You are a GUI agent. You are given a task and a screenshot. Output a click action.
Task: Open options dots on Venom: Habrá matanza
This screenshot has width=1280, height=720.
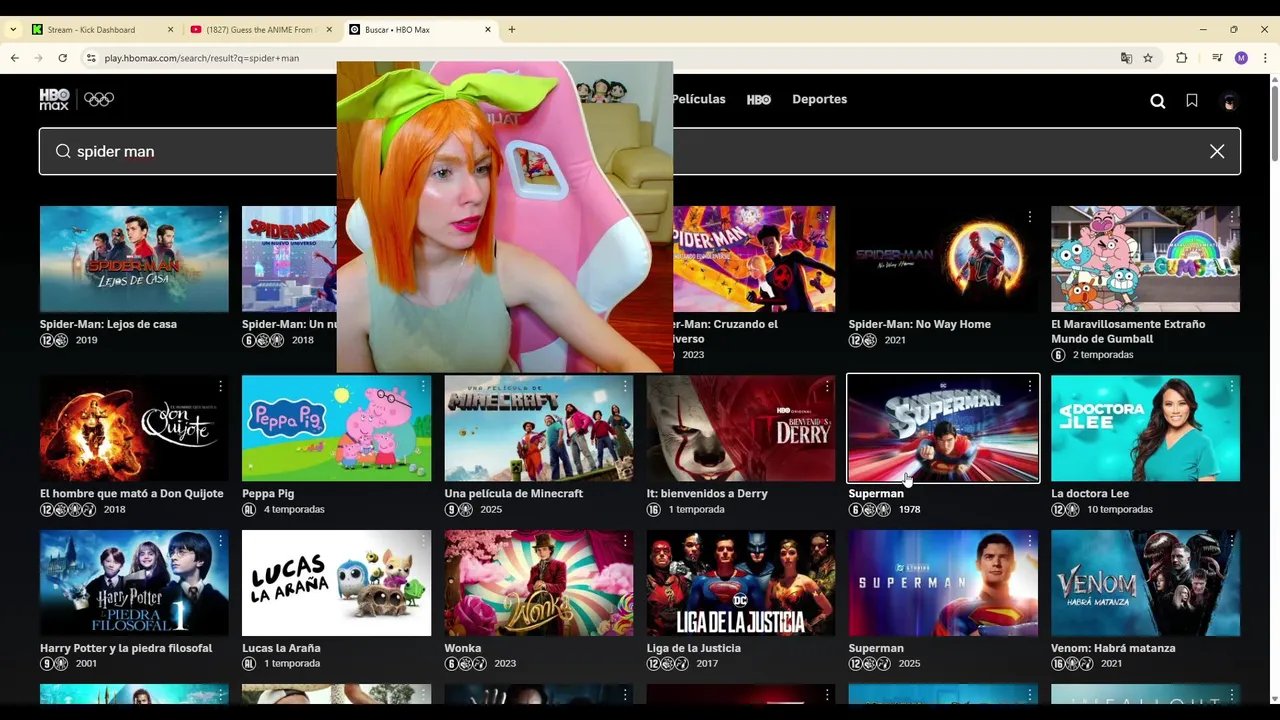pyautogui.click(x=1232, y=541)
